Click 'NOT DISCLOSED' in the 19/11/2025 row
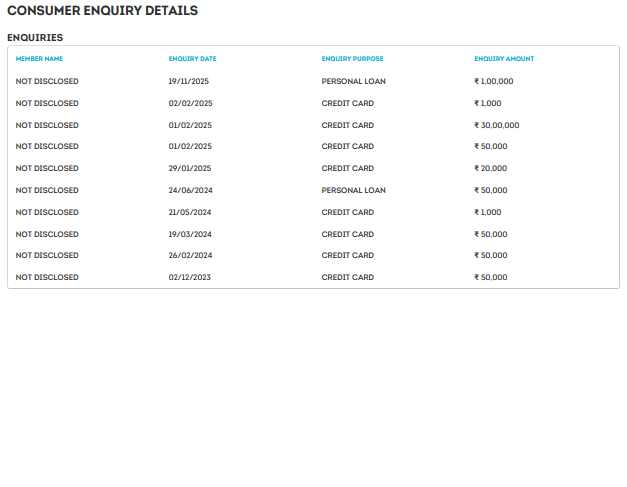Viewport: 627px width, 487px height. pyautogui.click(x=47, y=81)
